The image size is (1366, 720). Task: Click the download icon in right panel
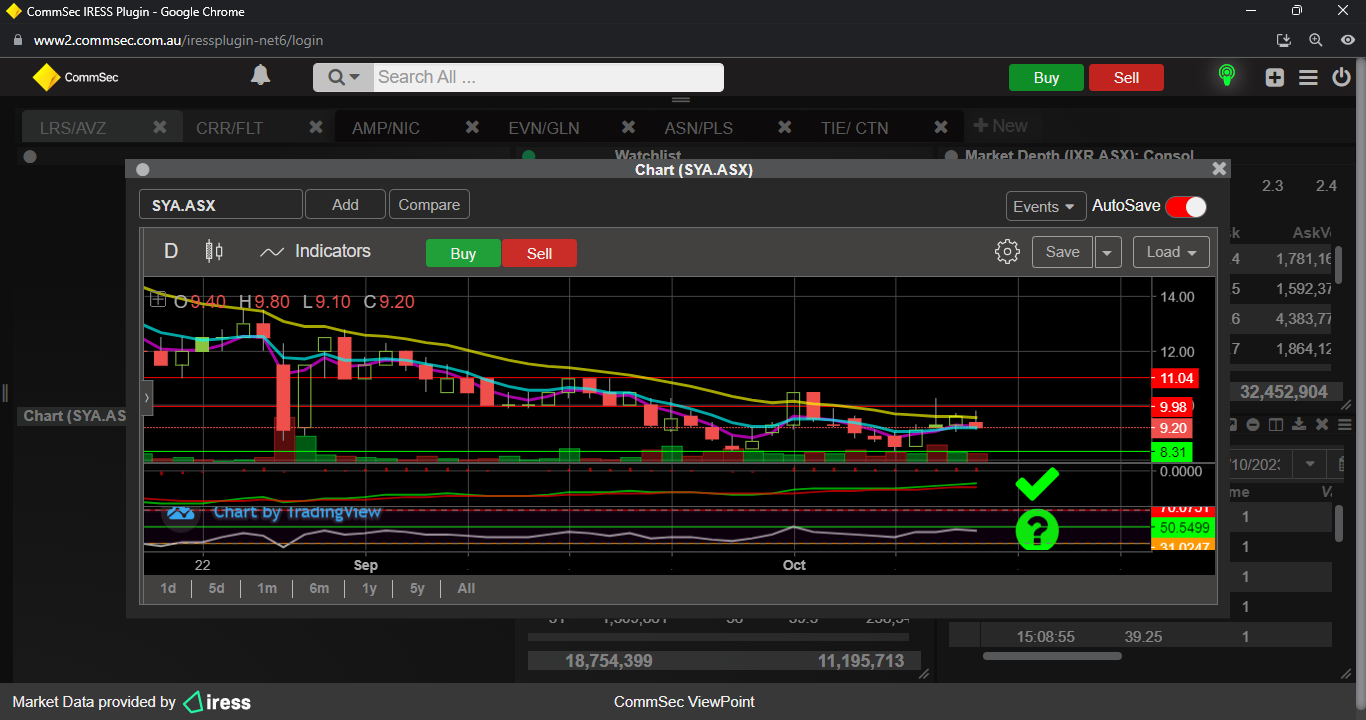[x=1299, y=424]
